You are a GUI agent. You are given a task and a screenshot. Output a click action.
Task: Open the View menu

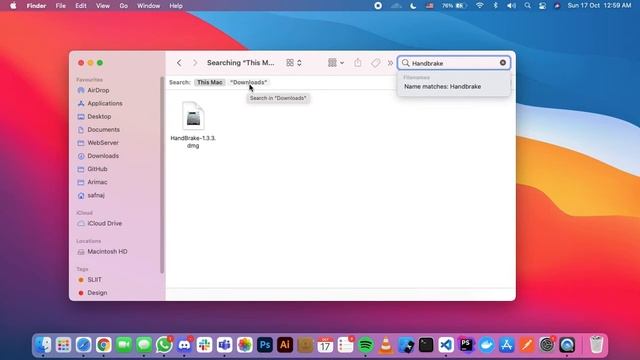102,6
